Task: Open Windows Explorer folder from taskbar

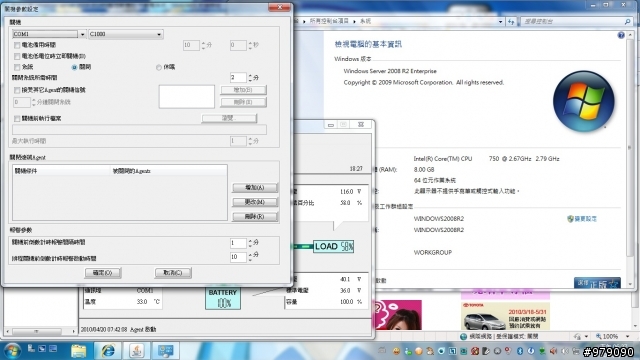Action: (x=79, y=351)
